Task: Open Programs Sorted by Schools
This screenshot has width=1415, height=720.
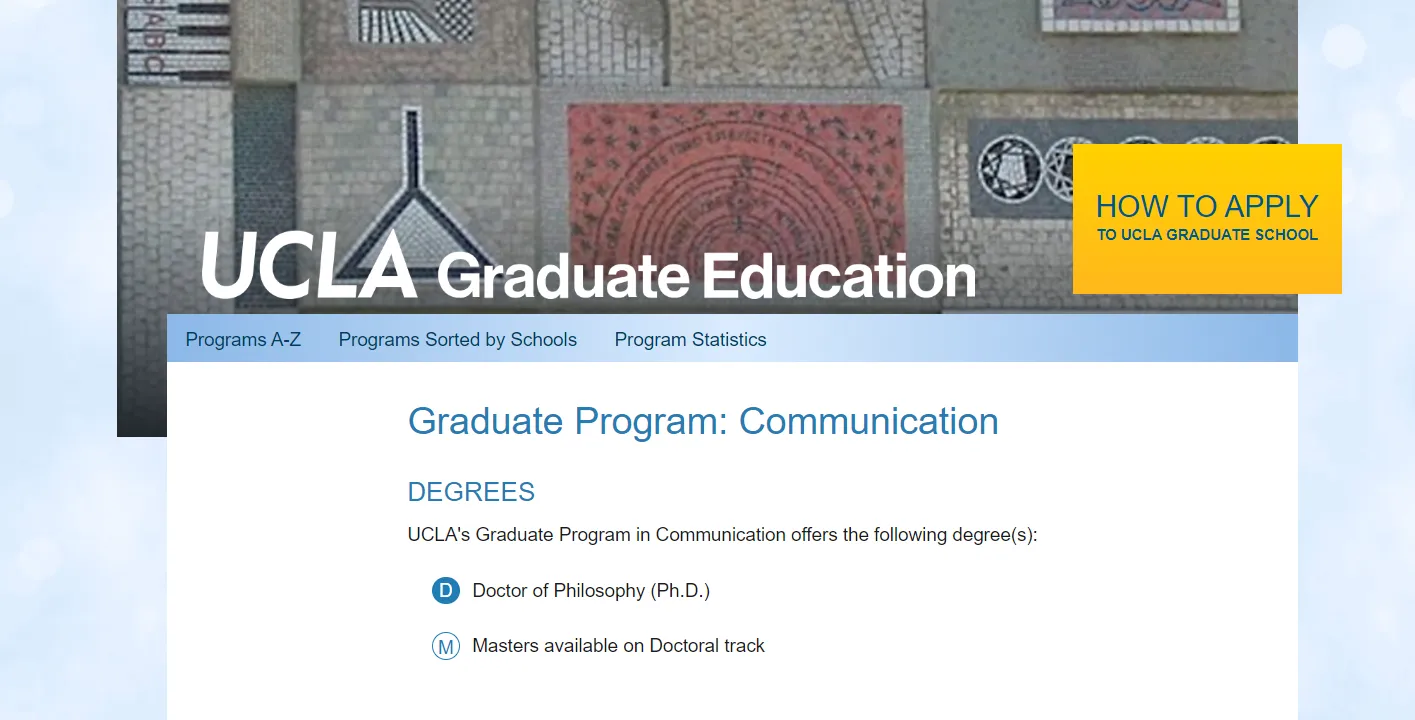Action: pos(457,340)
